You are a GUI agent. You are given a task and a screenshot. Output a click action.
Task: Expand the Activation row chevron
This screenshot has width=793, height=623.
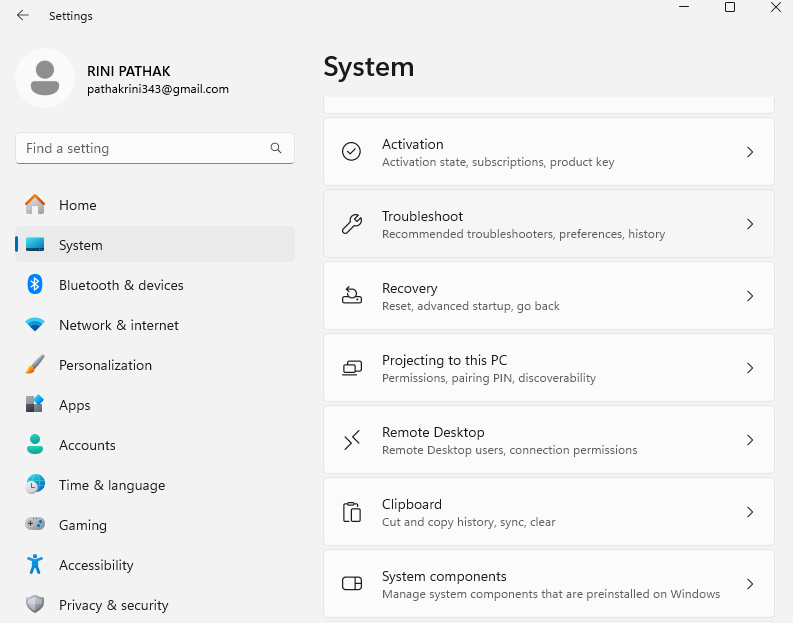point(750,152)
